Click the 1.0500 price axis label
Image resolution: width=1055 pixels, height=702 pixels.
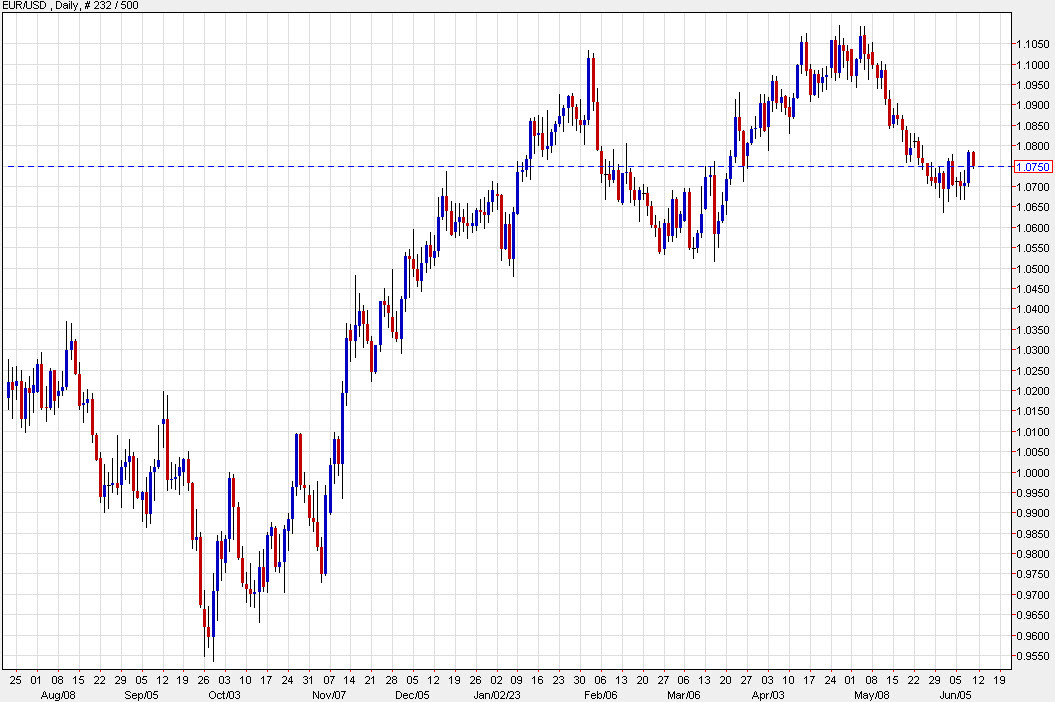click(x=1033, y=269)
